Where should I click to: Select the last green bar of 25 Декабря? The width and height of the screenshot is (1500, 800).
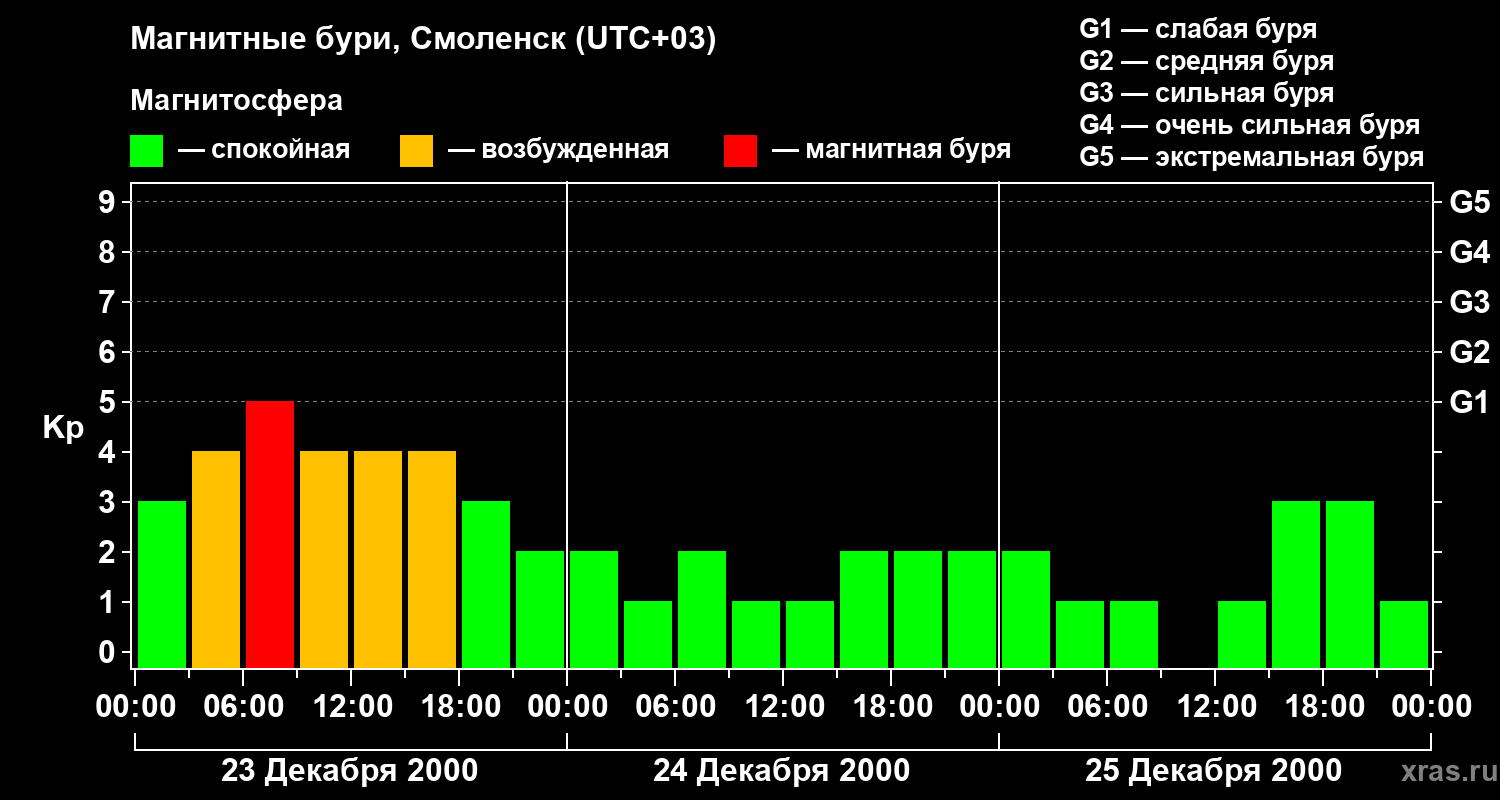(x=1404, y=634)
